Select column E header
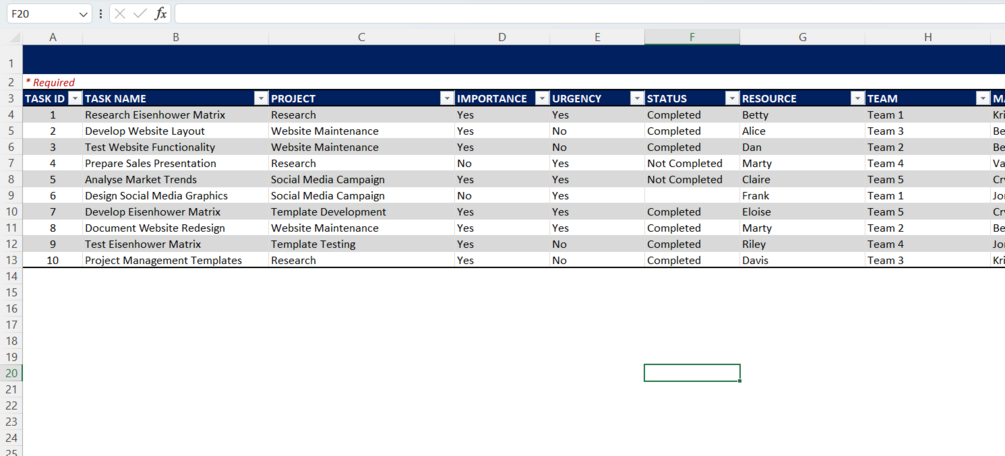Viewport: 1005px width, 456px height. coord(597,38)
